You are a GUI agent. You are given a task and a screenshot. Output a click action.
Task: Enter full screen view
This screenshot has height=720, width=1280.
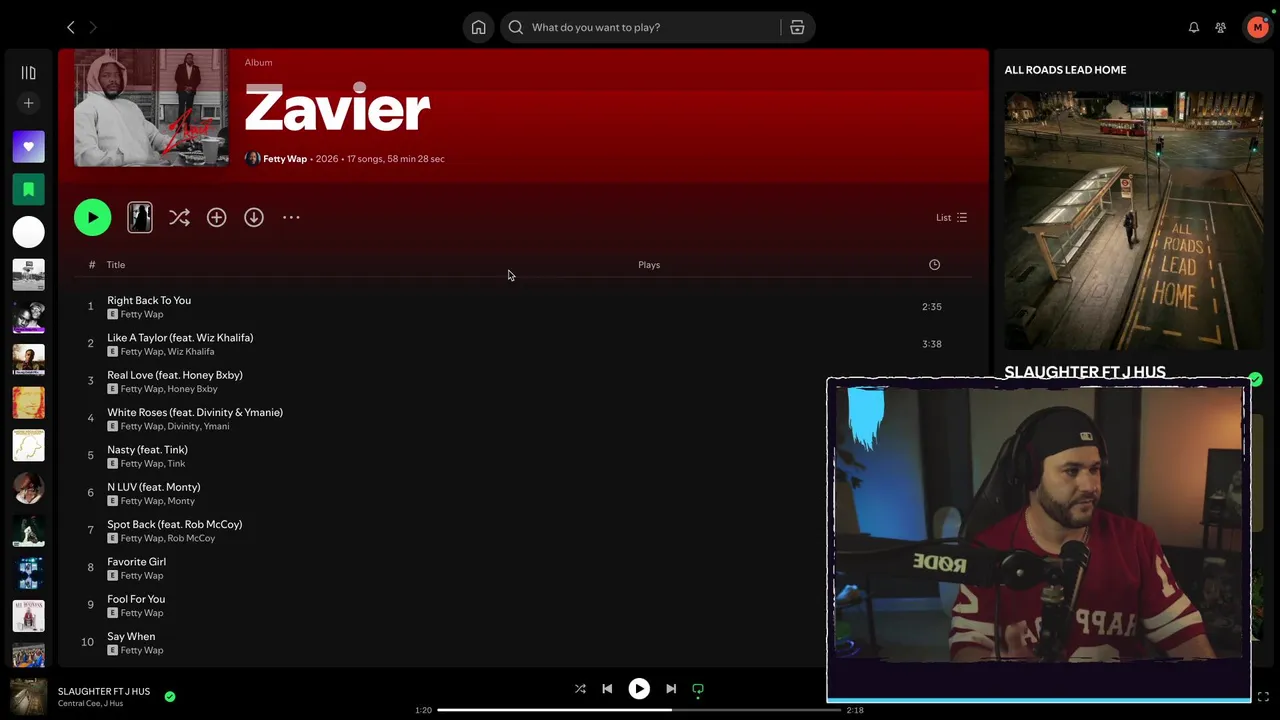(x=1263, y=697)
